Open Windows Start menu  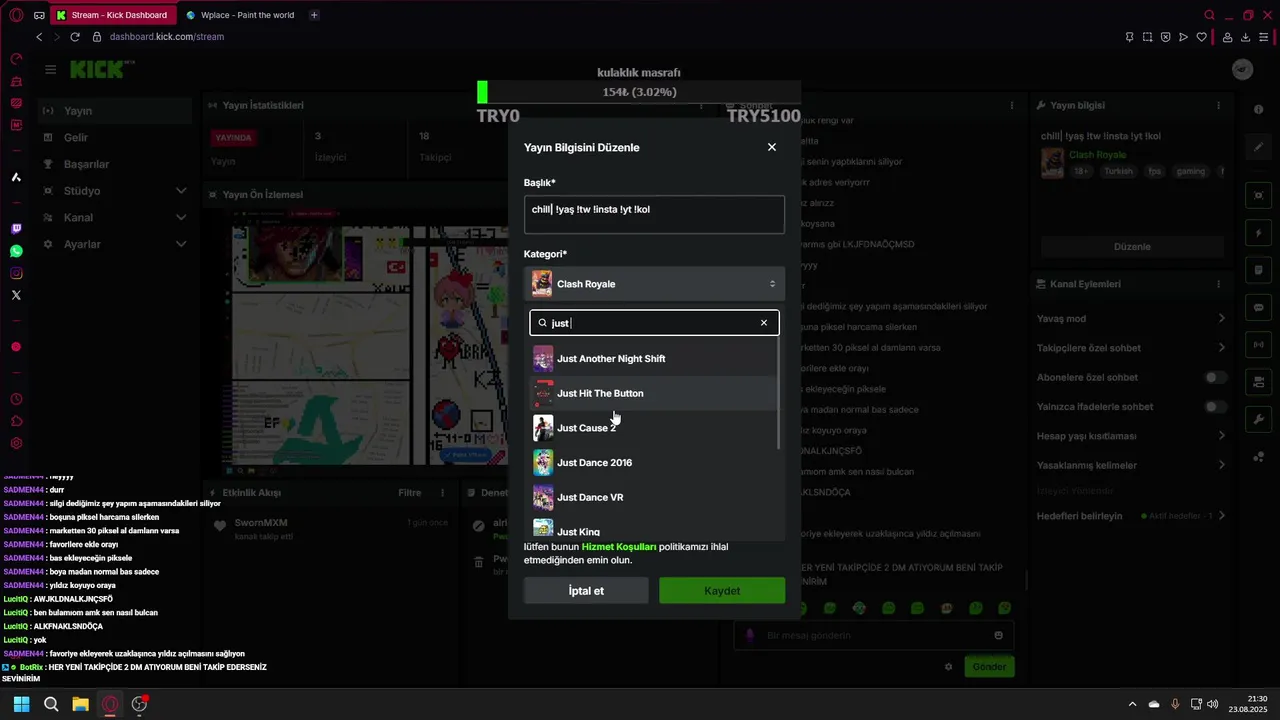(x=21, y=704)
